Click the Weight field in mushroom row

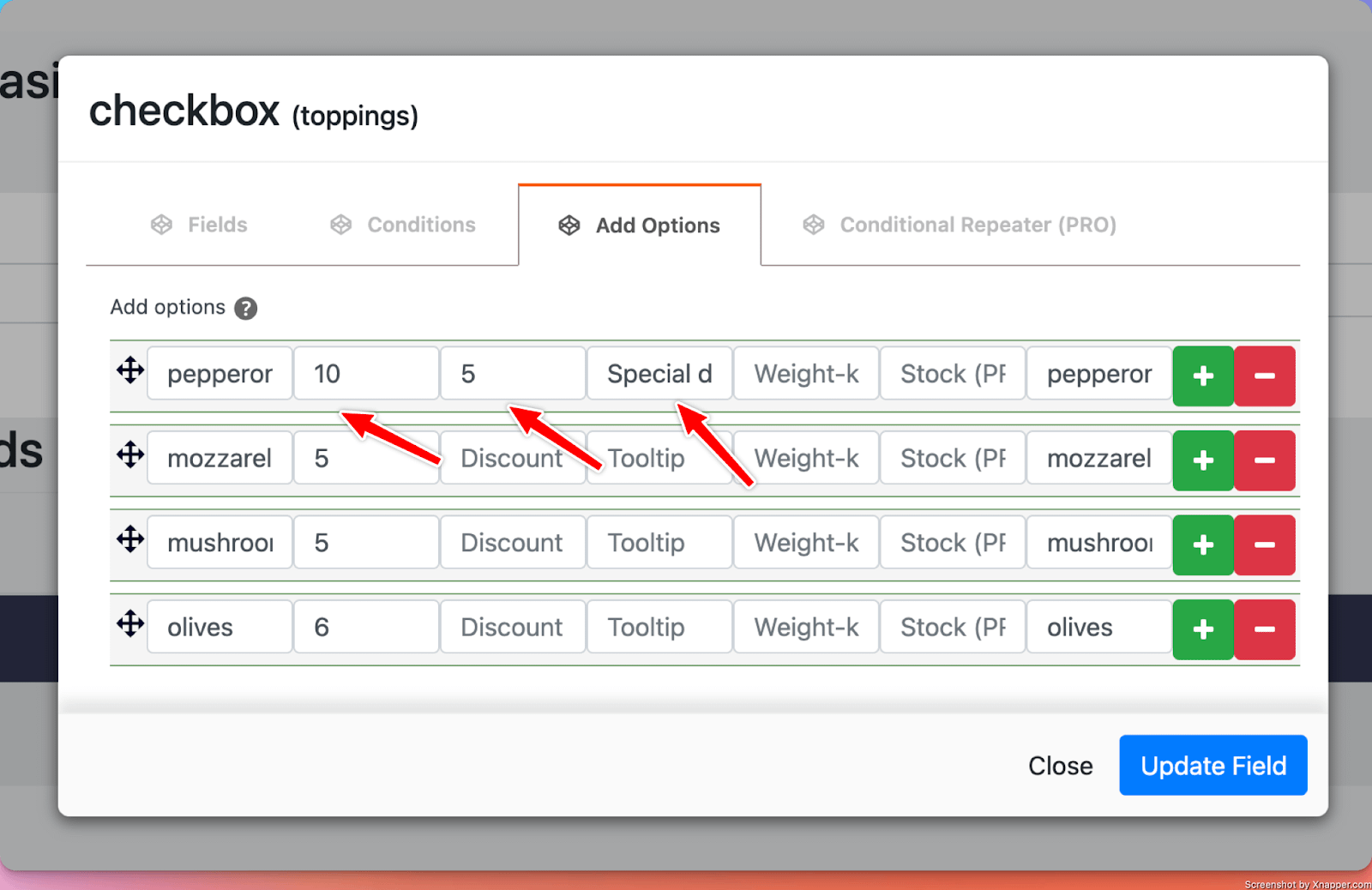(x=805, y=543)
